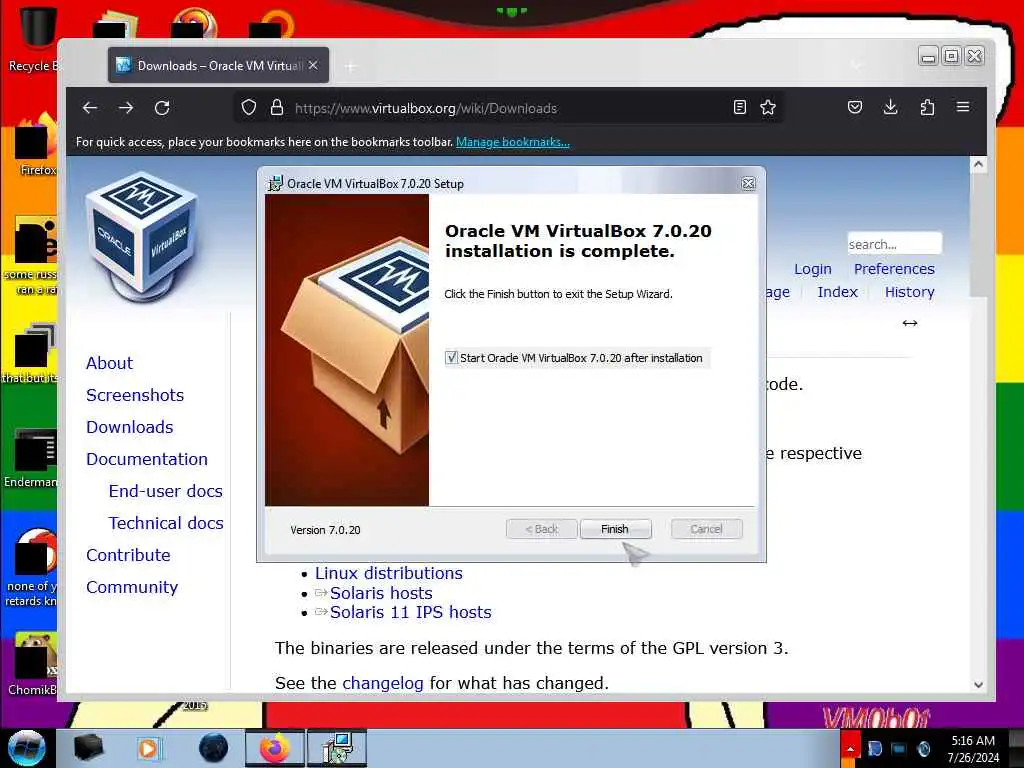Open Contribute in the site sidebar
The width and height of the screenshot is (1024, 768).
(x=128, y=555)
